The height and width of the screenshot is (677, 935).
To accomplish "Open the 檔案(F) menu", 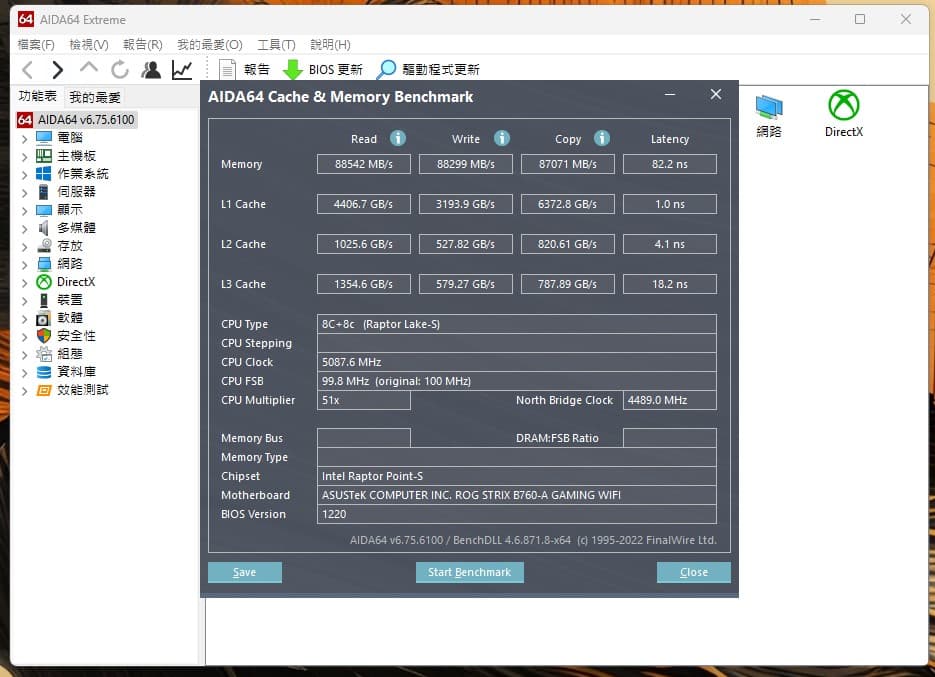I will tap(36, 45).
